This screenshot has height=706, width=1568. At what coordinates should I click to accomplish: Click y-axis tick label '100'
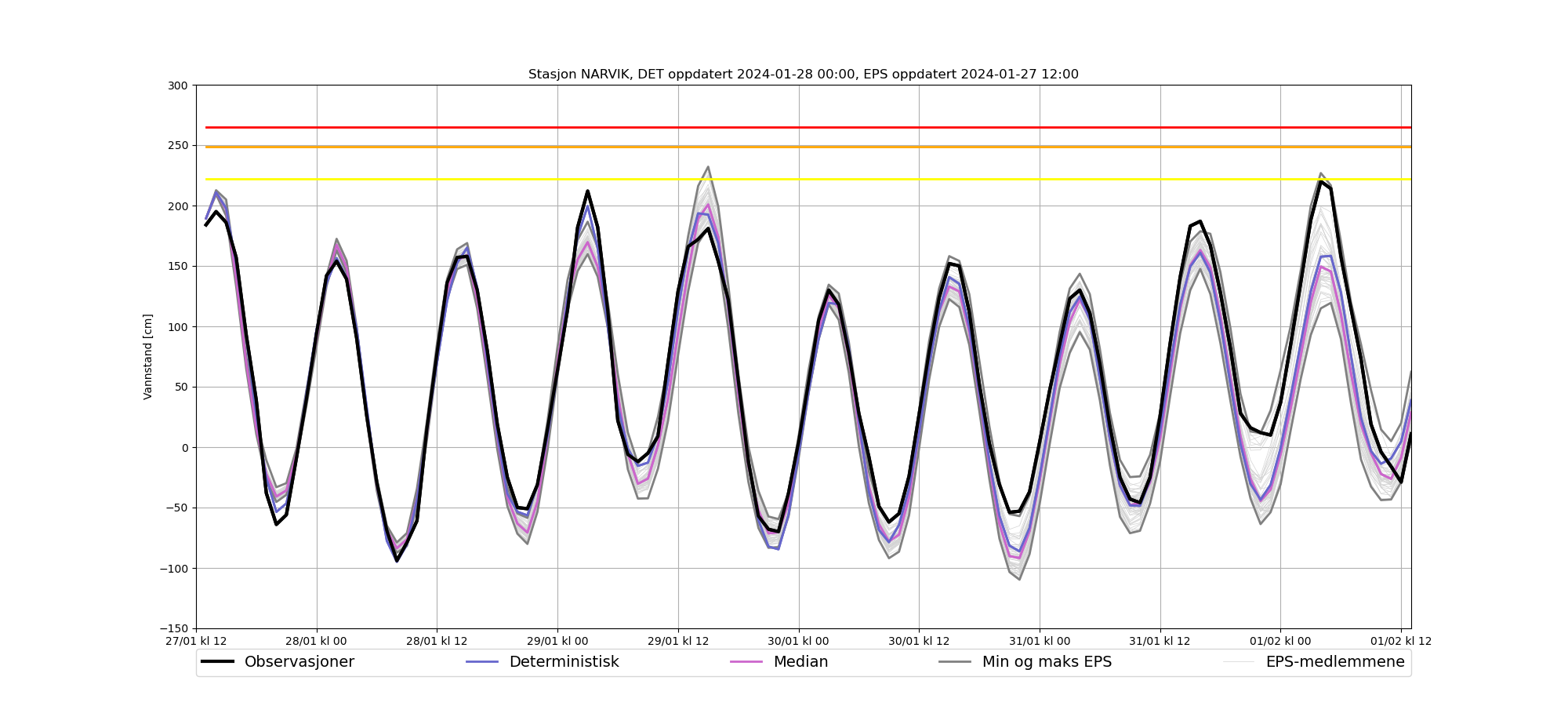[180, 327]
